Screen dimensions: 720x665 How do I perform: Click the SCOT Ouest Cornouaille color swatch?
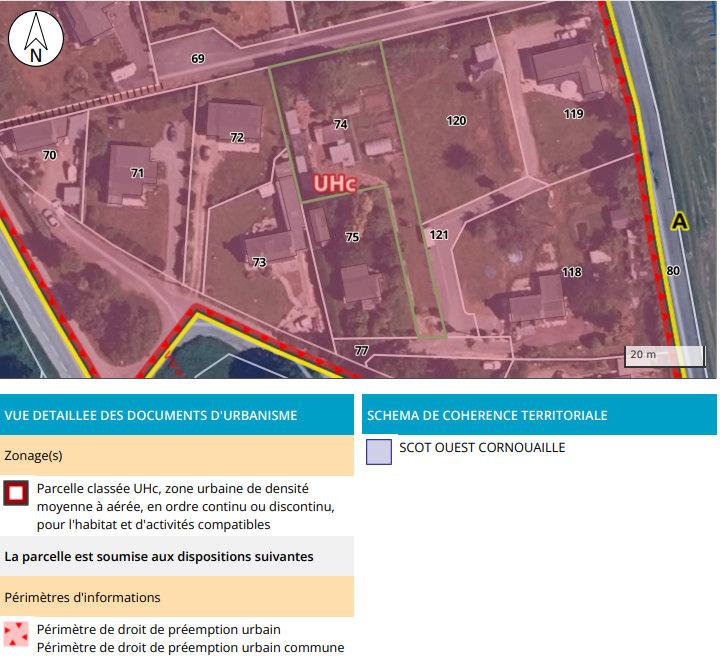(x=378, y=452)
